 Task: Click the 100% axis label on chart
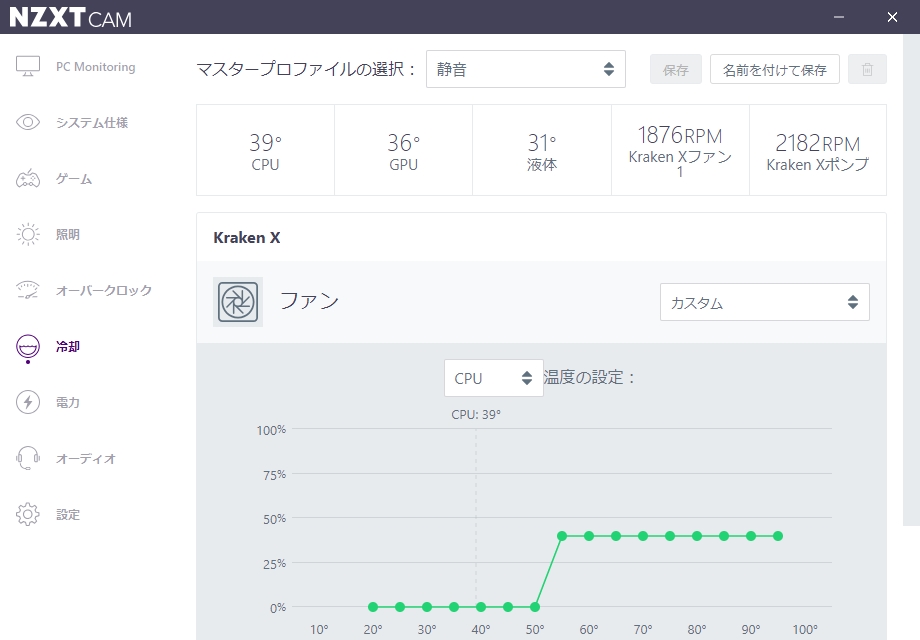pos(271,430)
